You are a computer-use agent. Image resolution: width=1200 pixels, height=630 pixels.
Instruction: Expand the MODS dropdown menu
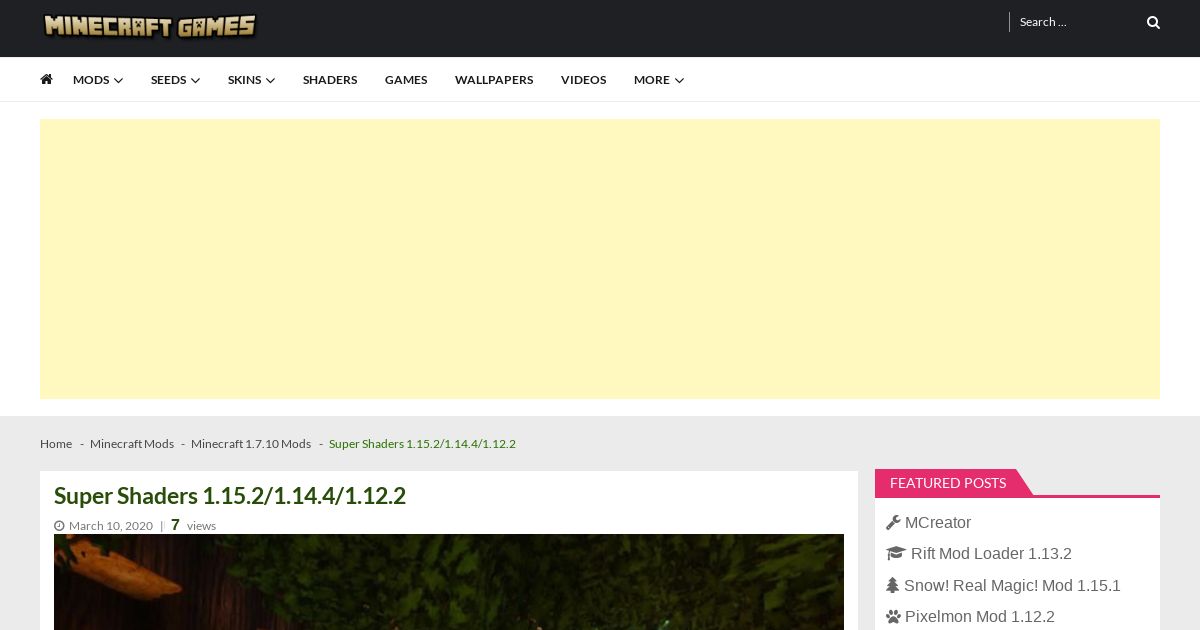click(x=98, y=80)
